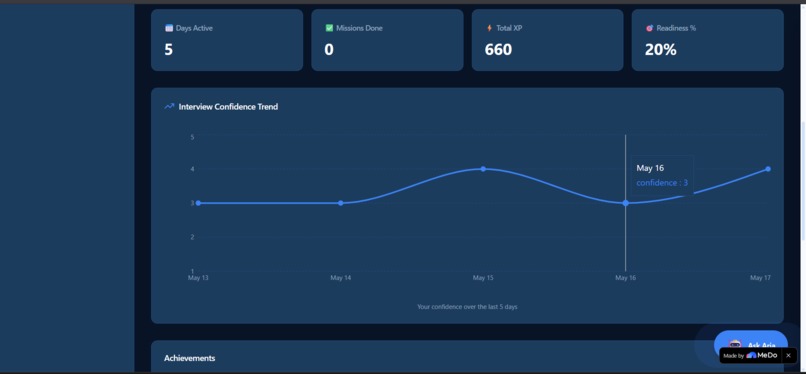The height and width of the screenshot is (374, 806).
Task: Click the Readiness value 20%
Action: point(661,50)
